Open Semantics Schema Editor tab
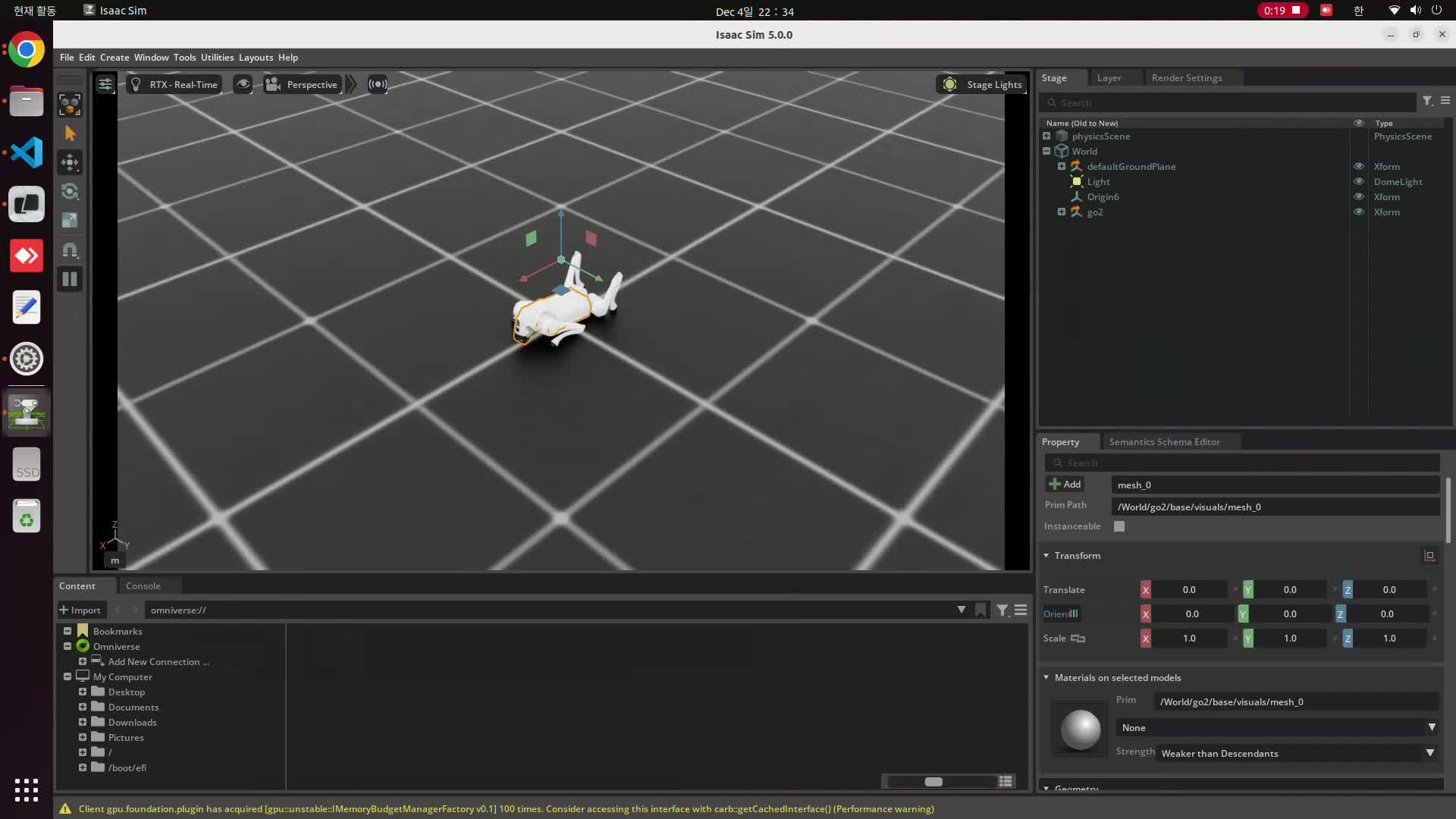The width and height of the screenshot is (1456, 819). [x=1164, y=442]
